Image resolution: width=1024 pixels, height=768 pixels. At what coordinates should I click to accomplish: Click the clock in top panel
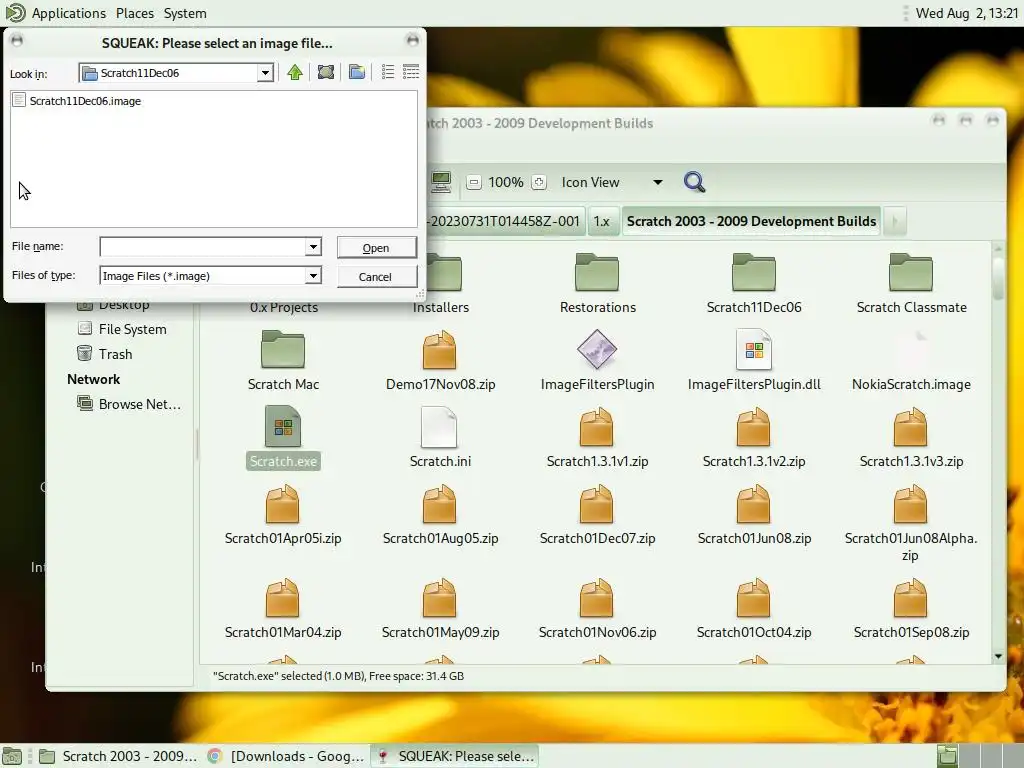(x=966, y=13)
